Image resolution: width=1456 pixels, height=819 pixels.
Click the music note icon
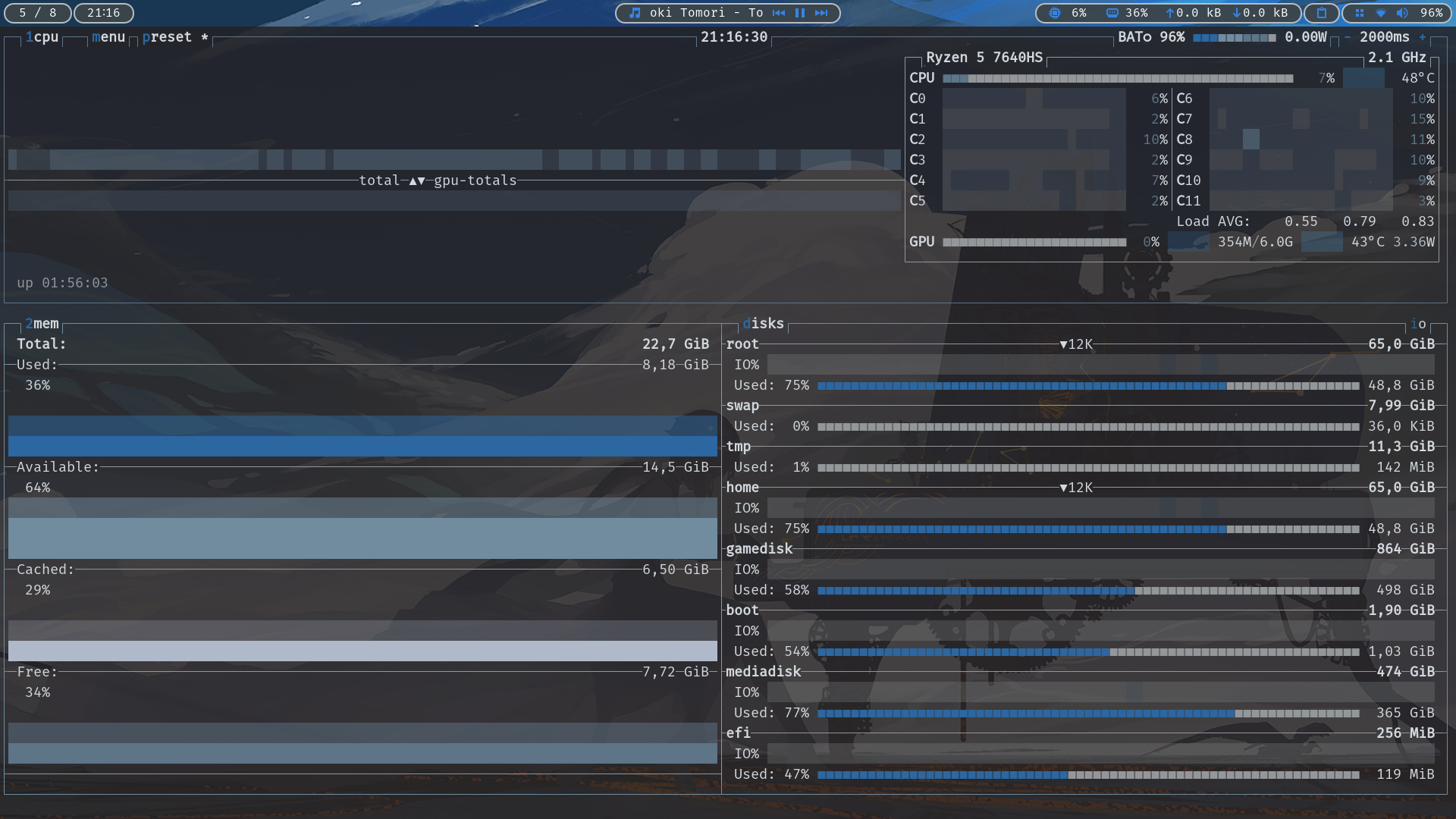[x=635, y=13]
